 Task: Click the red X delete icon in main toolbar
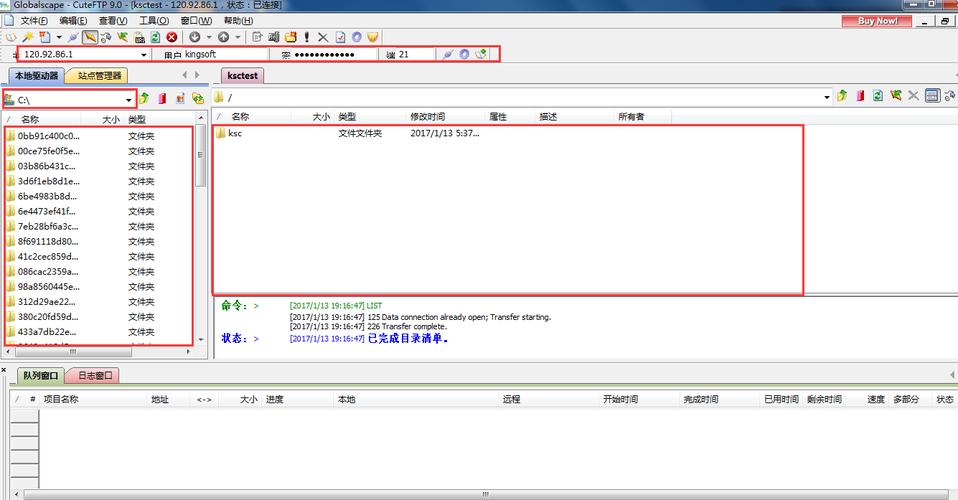323,37
